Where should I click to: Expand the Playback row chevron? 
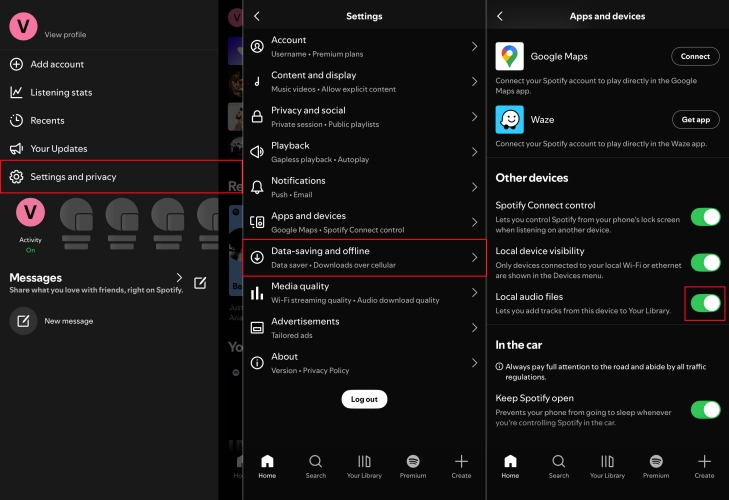474,152
